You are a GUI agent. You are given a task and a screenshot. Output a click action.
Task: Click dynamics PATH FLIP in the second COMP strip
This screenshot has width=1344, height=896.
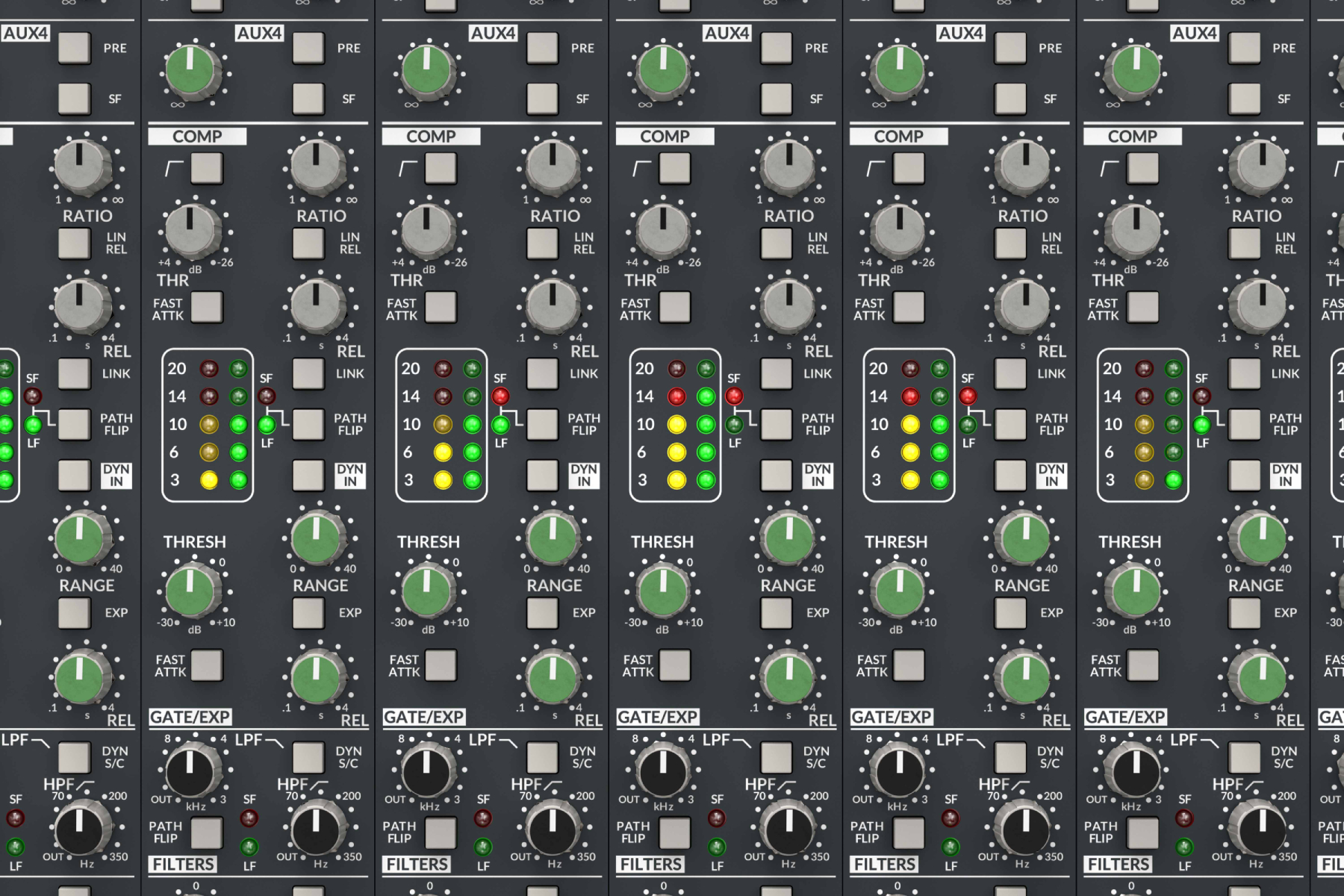[542, 424]
